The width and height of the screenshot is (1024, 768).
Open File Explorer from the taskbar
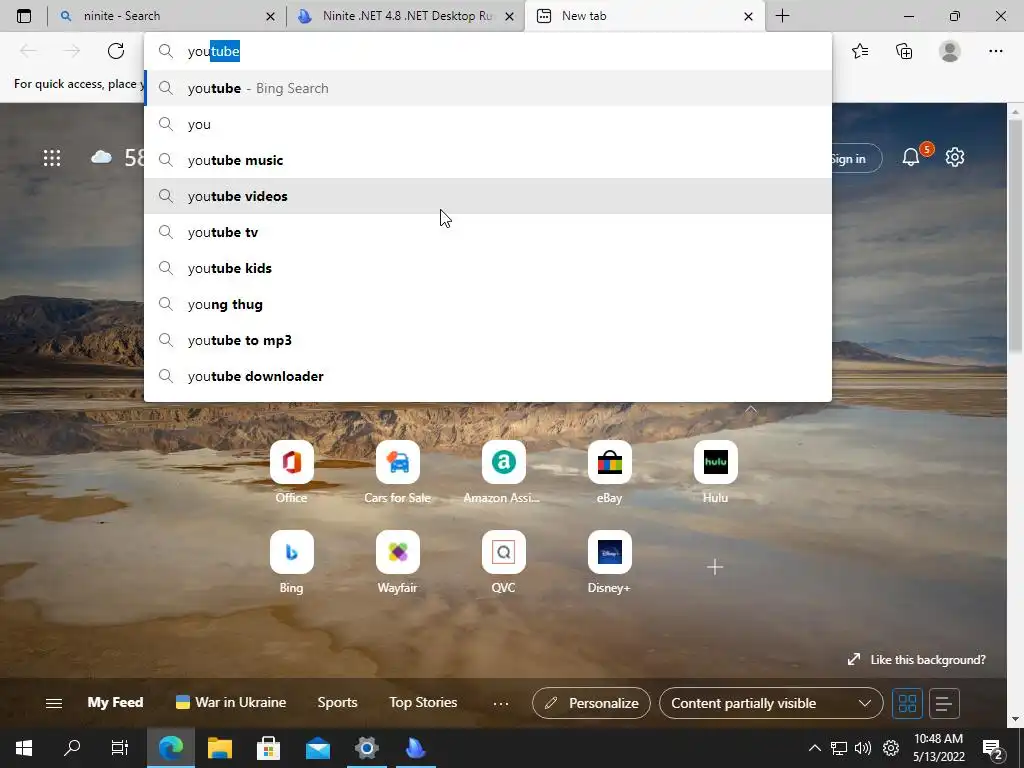click(x=220, y=748)
